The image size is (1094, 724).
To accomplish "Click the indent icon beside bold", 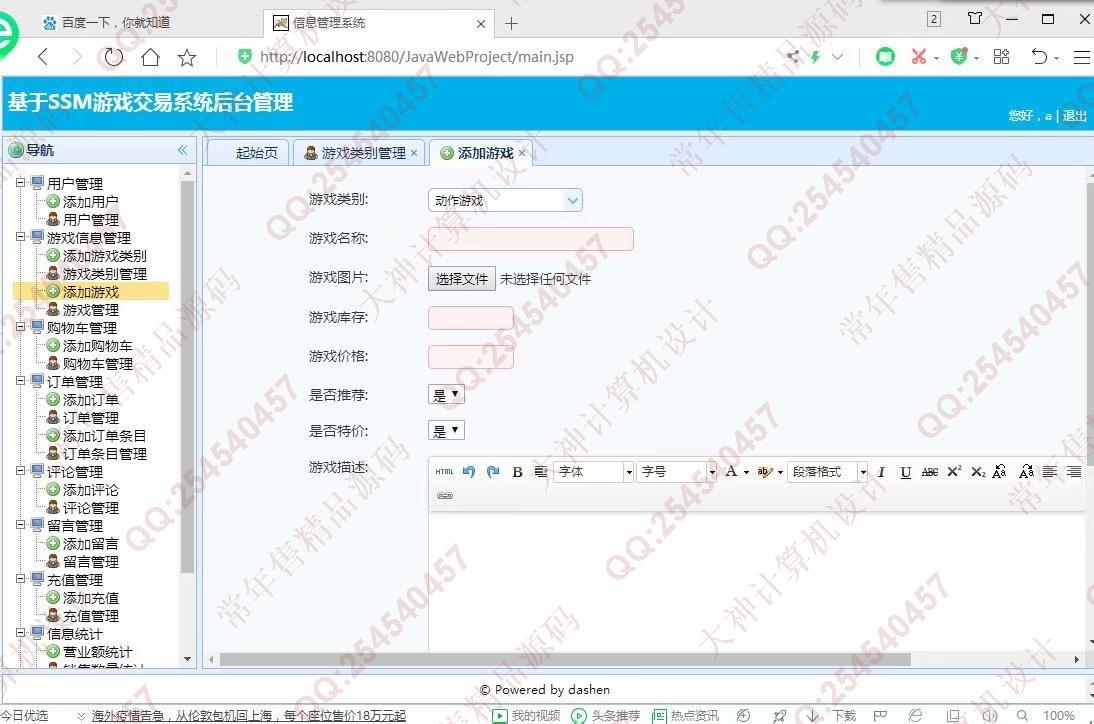I will [x=541, y=472].
